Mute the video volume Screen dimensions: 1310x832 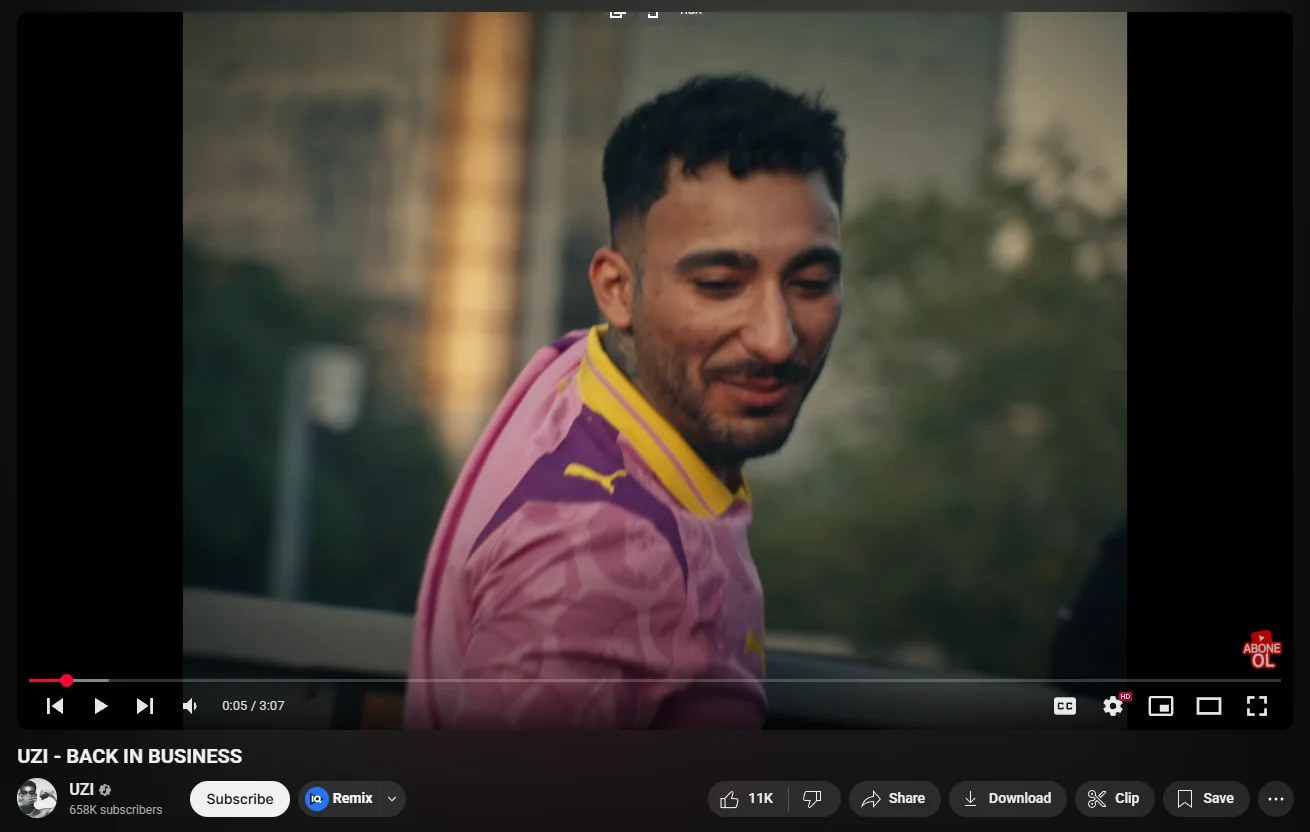click(190, 706)
